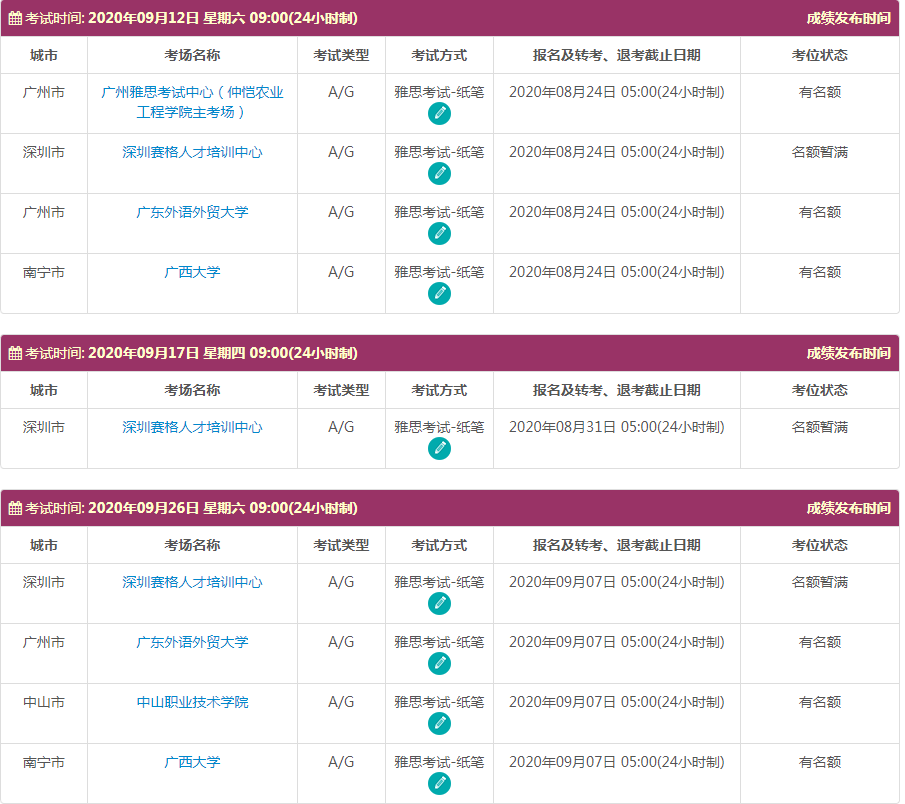The width and height of the screenshot is (905, 804).
Task: Open the 中山职业技术学院 venue link
Action: tap(192, 702)
